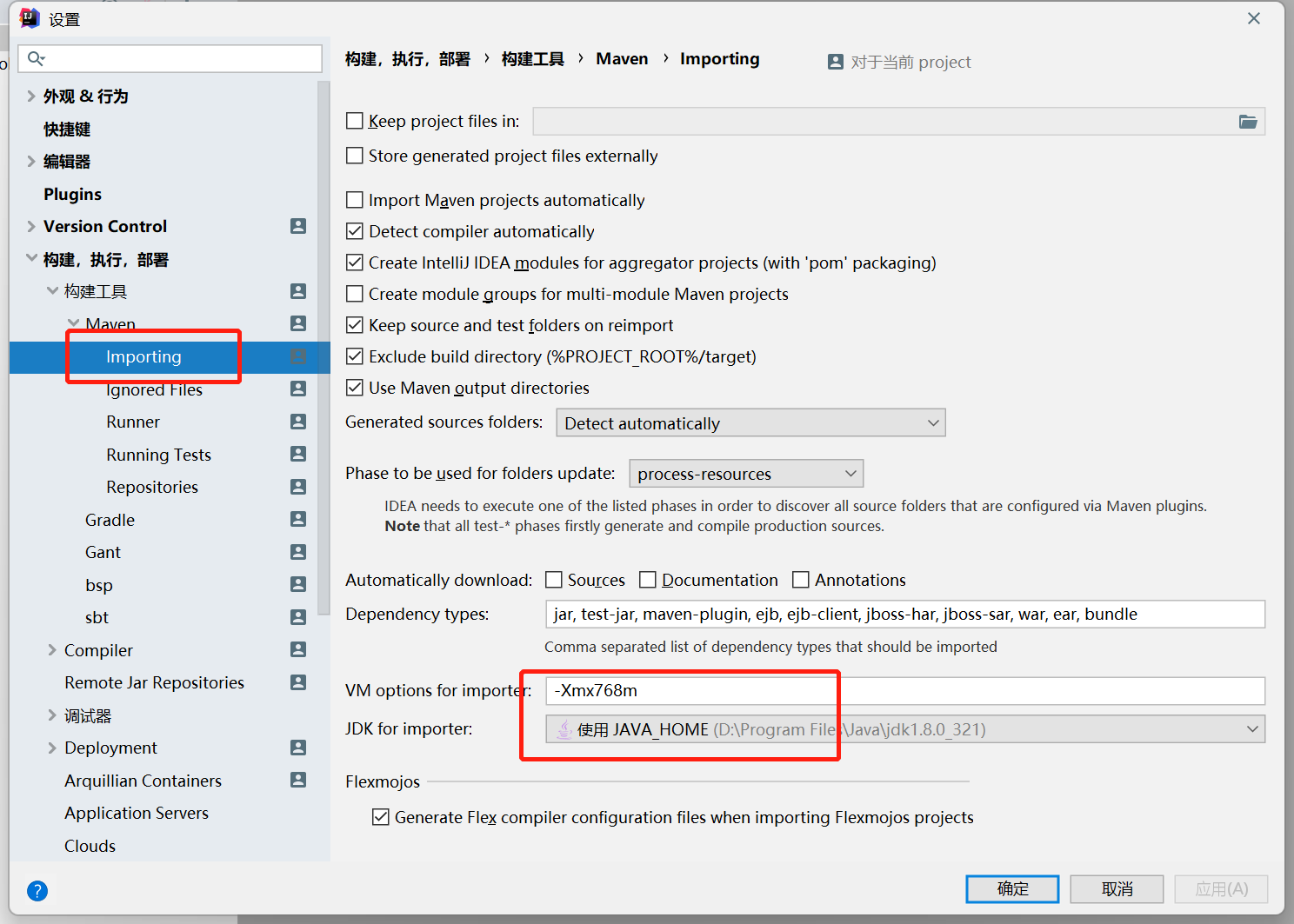Screen dimensions: 1294x924
Task: Click Dependency types text field
Action: click(905, 614)
